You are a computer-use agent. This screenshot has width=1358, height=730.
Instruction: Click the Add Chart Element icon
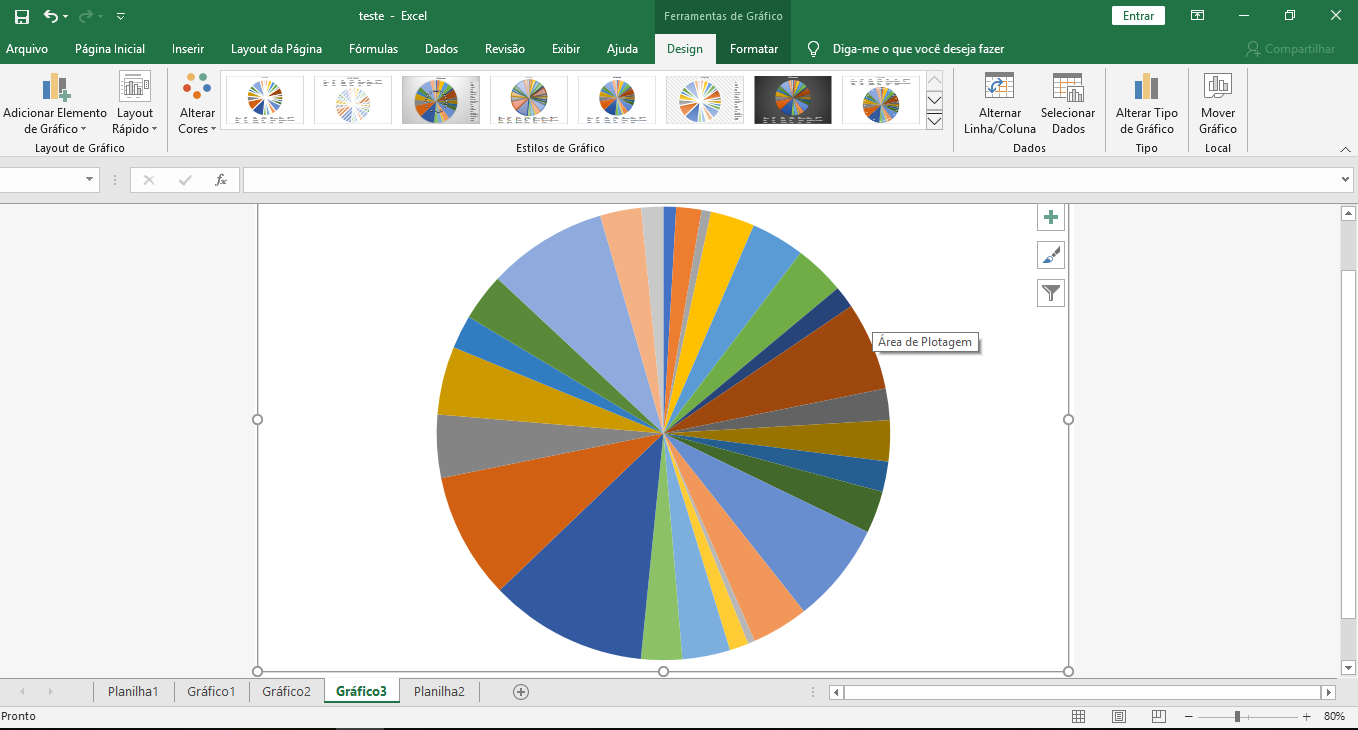tap(55, 89)
